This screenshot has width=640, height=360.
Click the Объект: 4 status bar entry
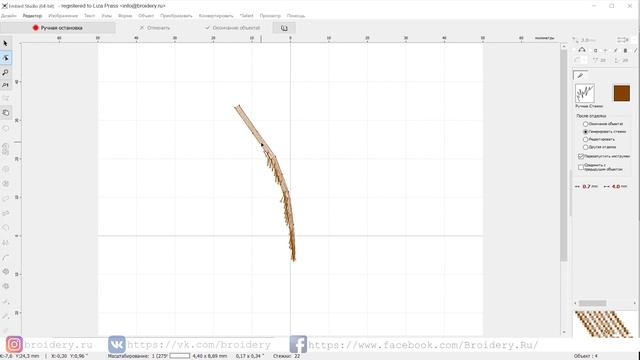(586, 356)
